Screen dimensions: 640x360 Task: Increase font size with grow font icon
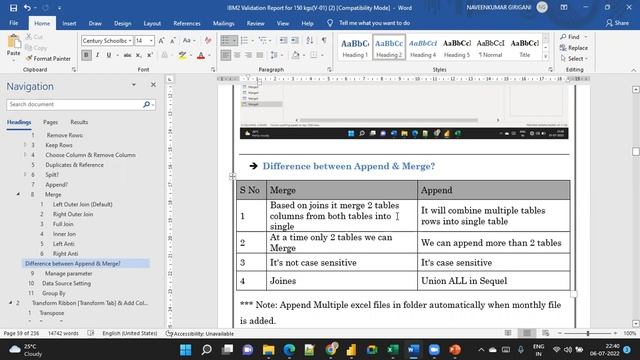tap(162, 40)
